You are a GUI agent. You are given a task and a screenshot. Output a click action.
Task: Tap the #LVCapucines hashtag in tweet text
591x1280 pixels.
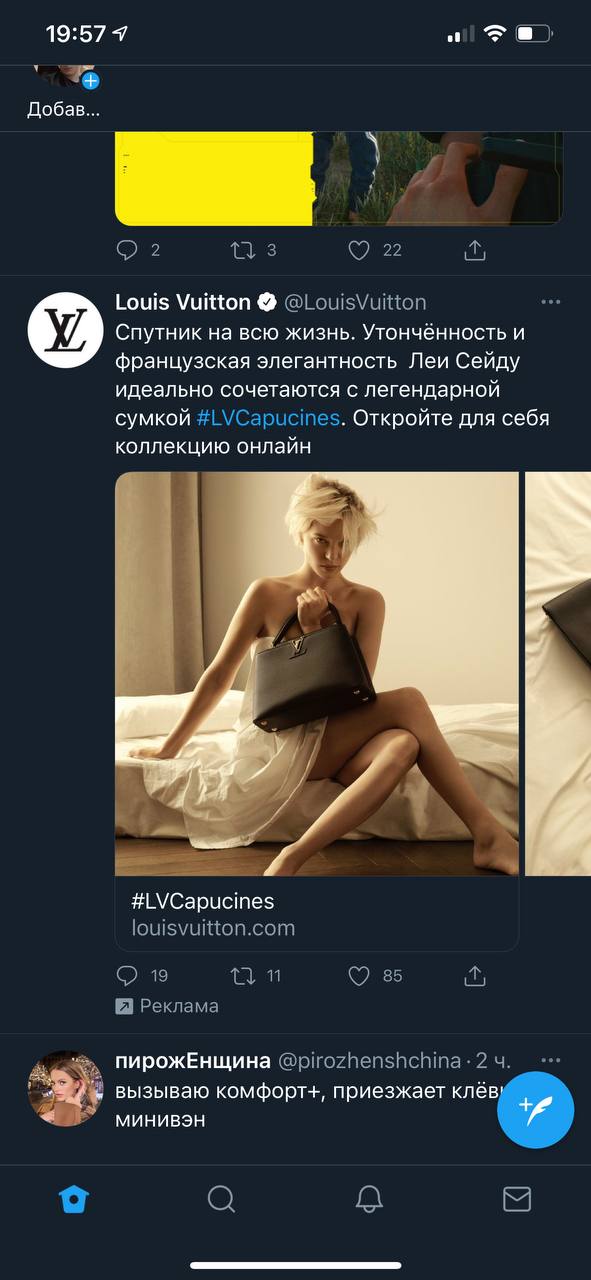[268, 418]
